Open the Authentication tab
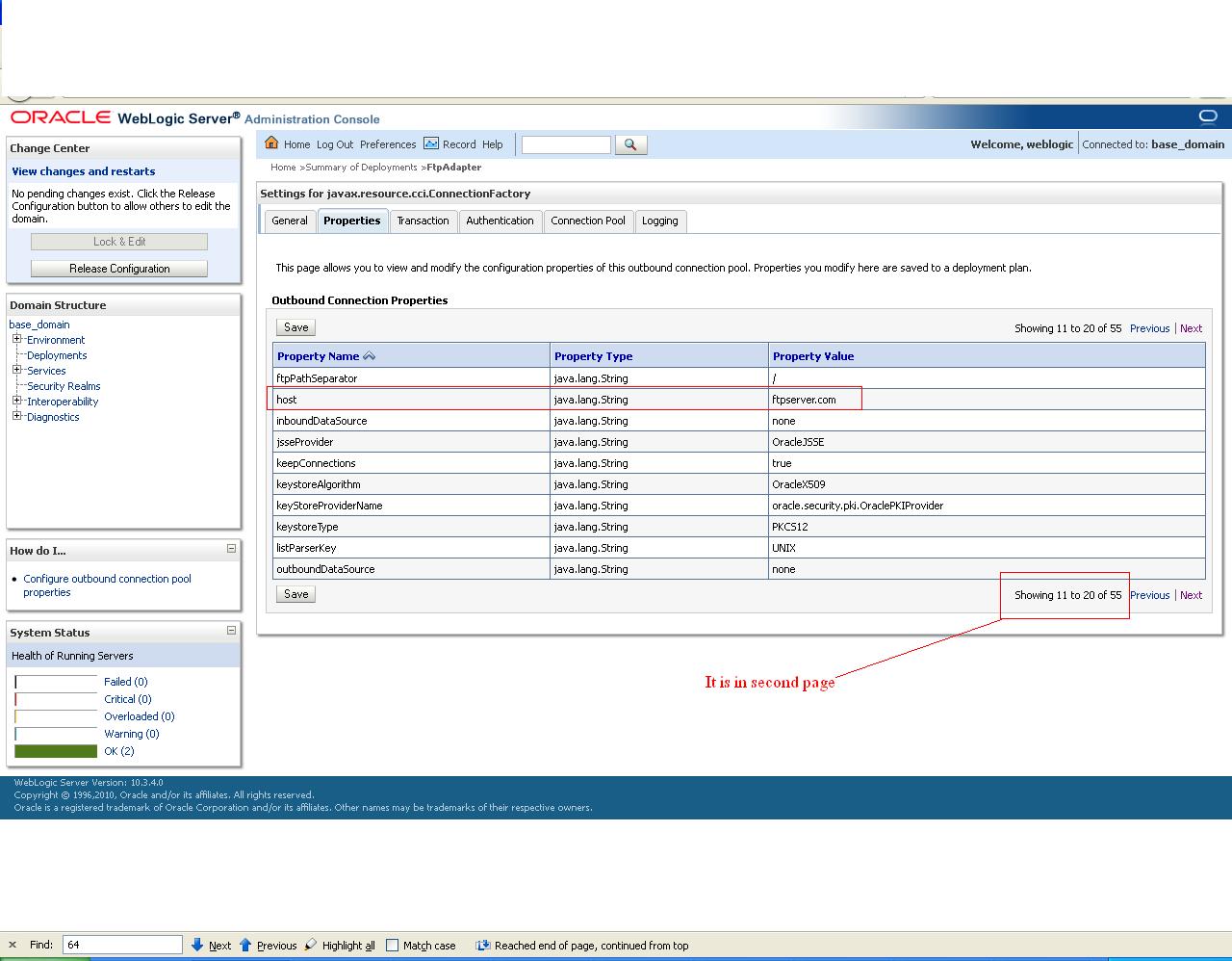 tap(500, 221)
